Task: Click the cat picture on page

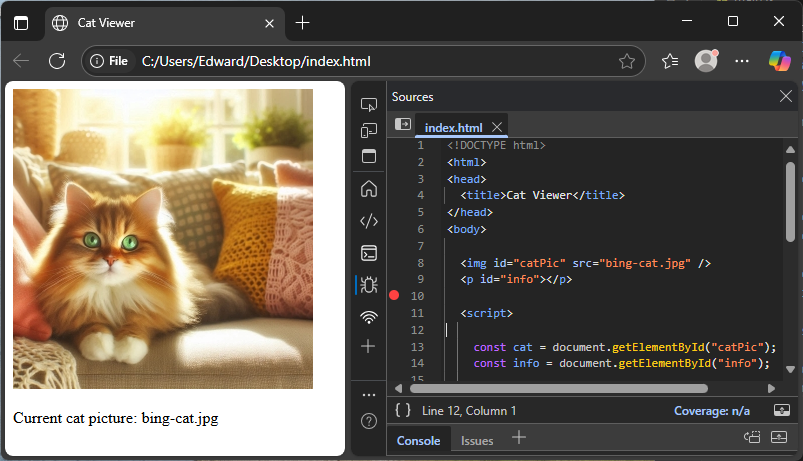Action: pyautogui.click(x=163, y=239)
